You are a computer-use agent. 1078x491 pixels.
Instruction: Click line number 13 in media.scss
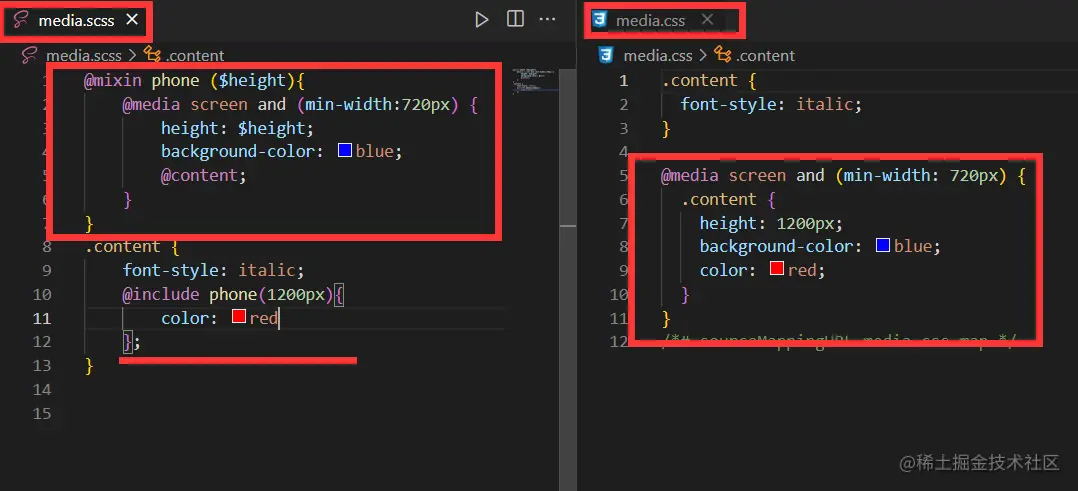click(x=42, y=366)
